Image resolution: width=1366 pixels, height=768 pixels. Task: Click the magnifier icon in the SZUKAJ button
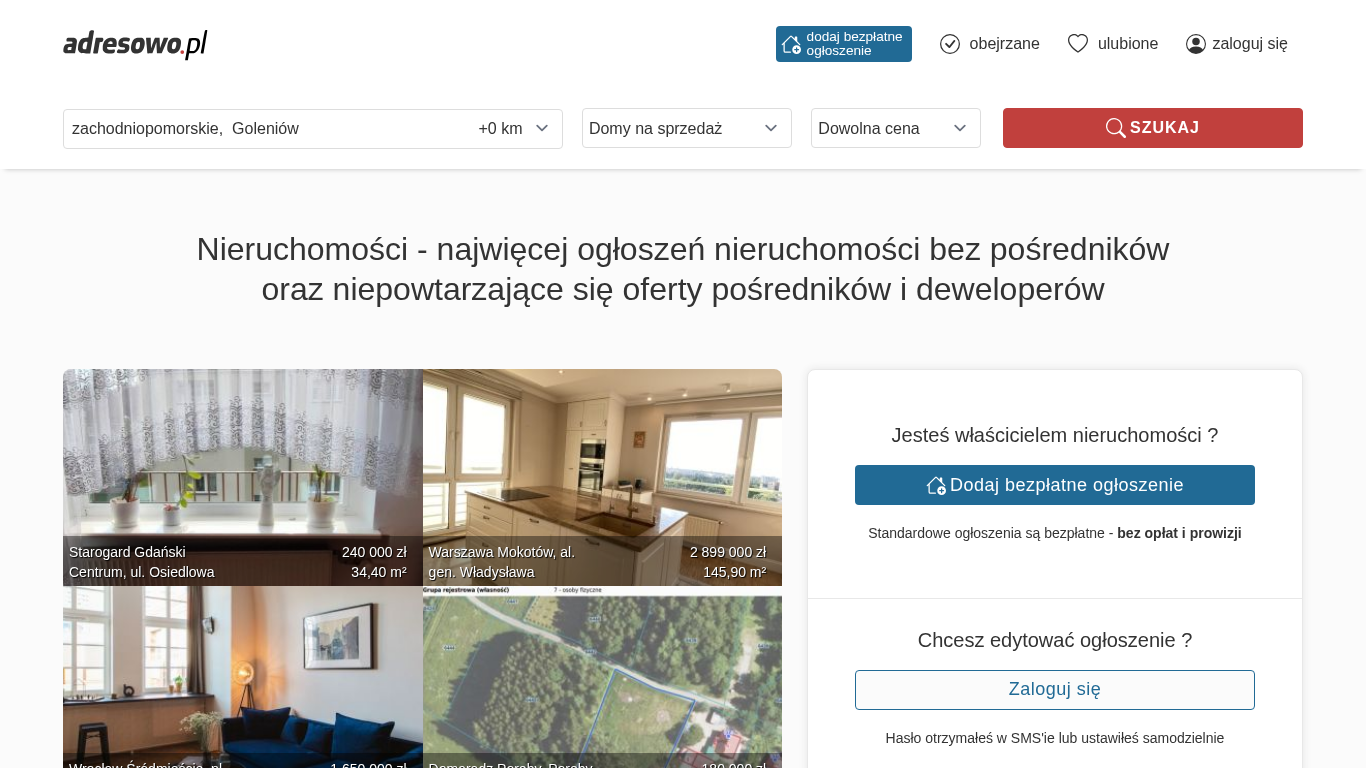[1115, 128]
